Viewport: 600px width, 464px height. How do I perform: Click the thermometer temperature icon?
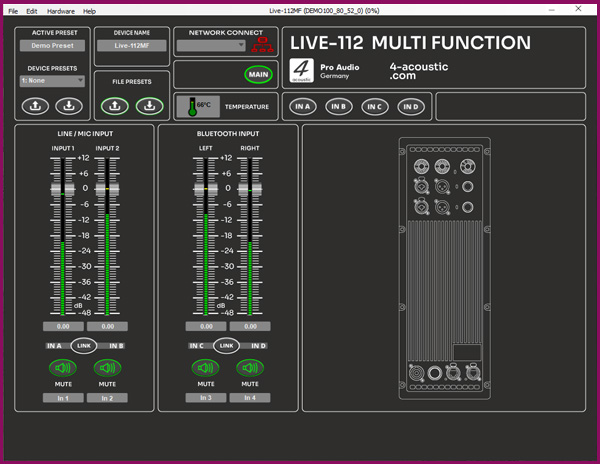coord(187,106)
